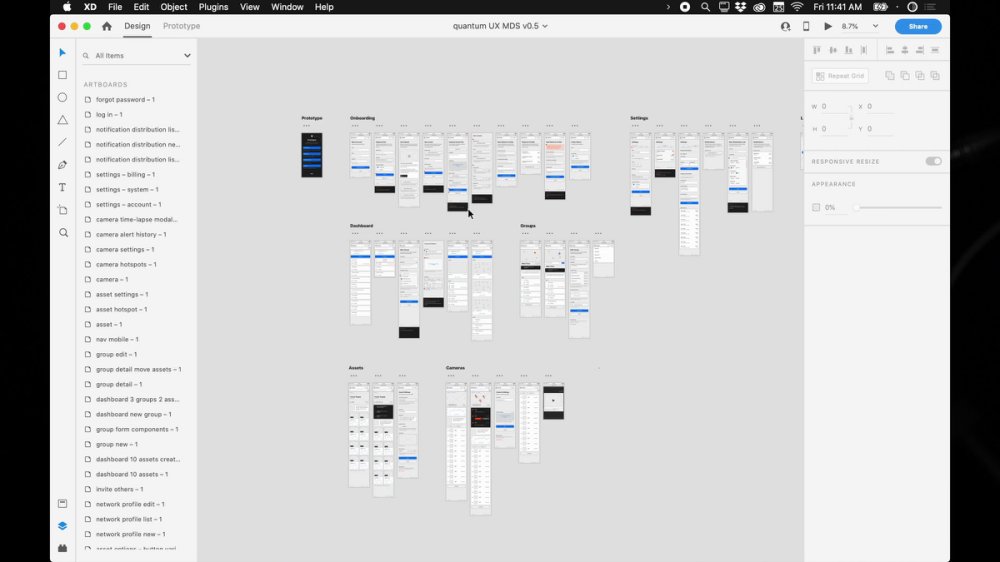Select the Ellipse tool
The image size is (1000, 562).
[x=62, y=98]
